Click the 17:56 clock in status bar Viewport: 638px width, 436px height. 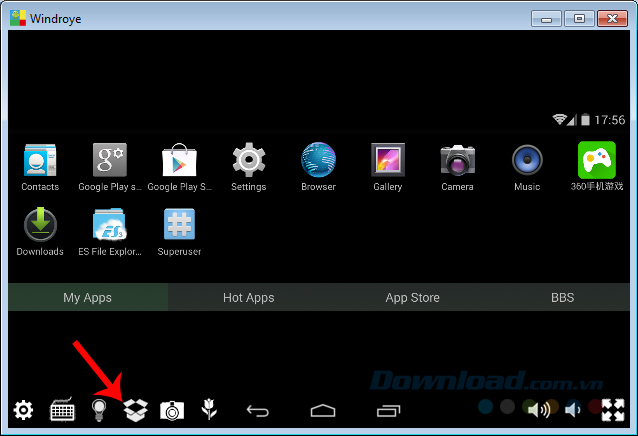(610, 120)
